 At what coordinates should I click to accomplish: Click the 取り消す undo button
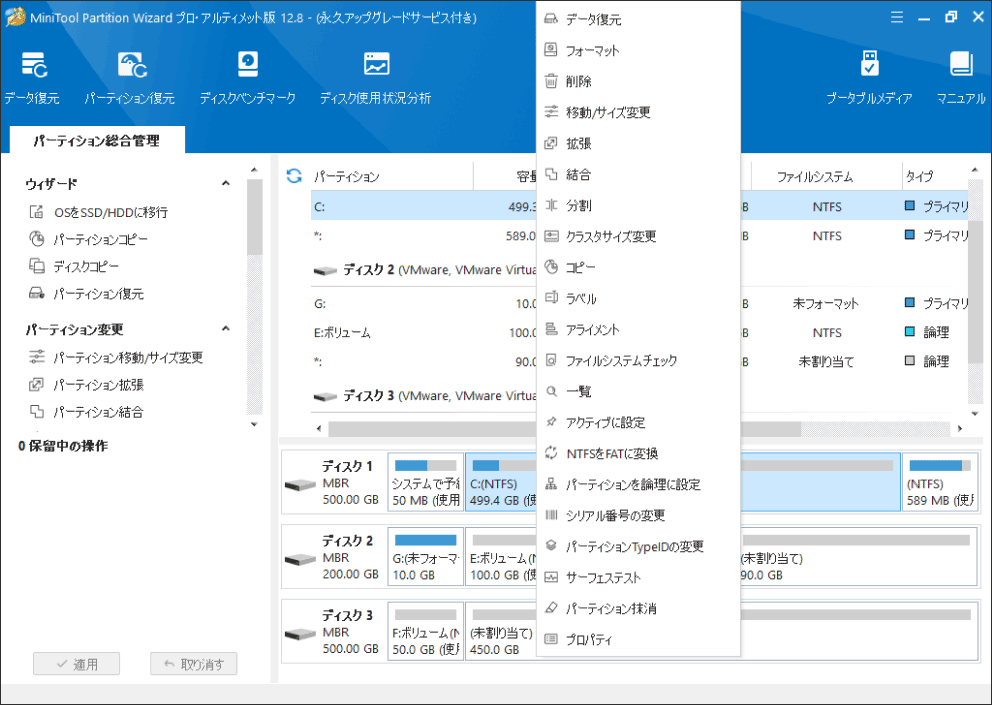click(x=194, y=664)
